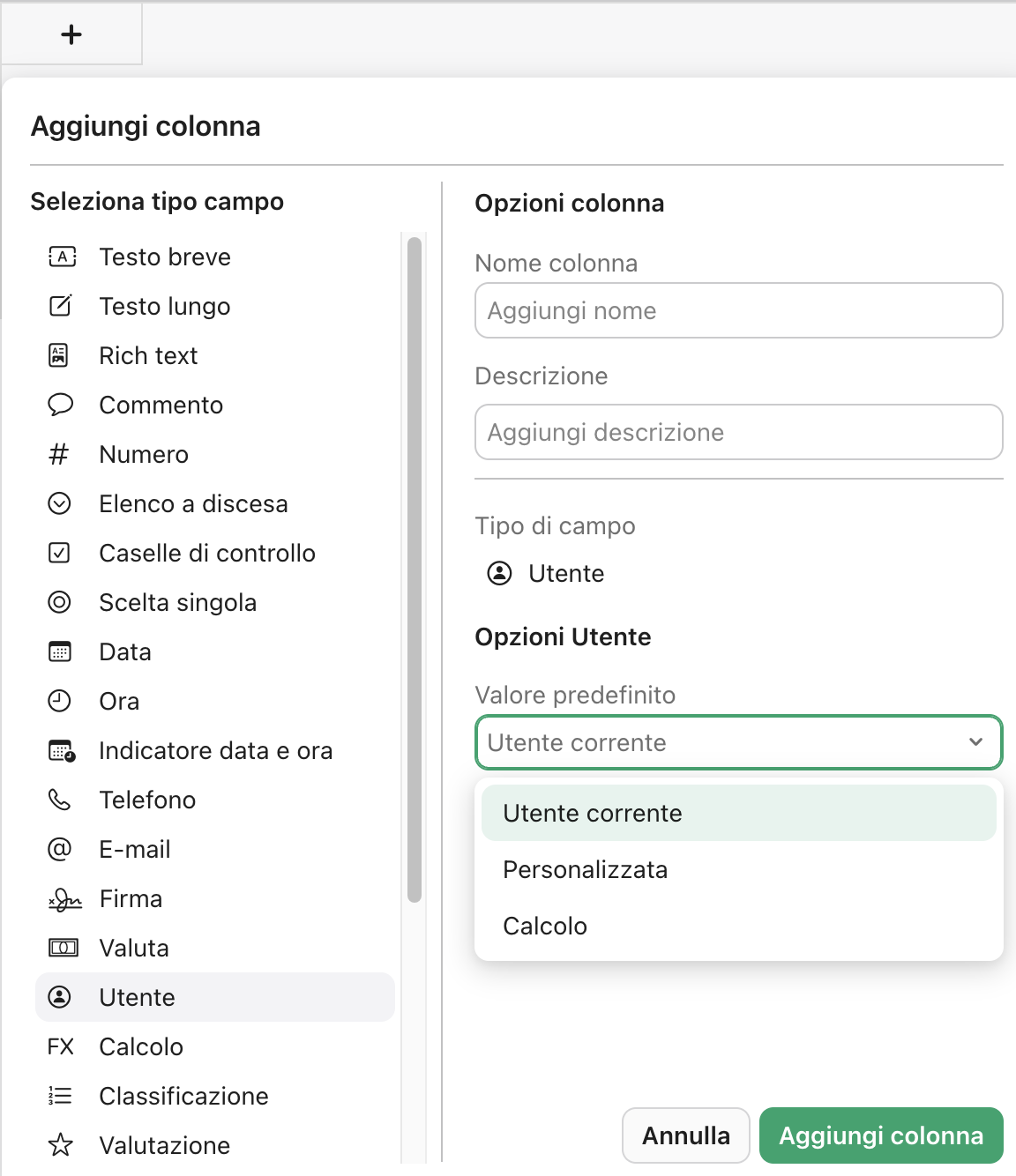Select the Valutazione star icon
The width and height of the screenshot is (1016, 1176).
(x=60, y=1145)
